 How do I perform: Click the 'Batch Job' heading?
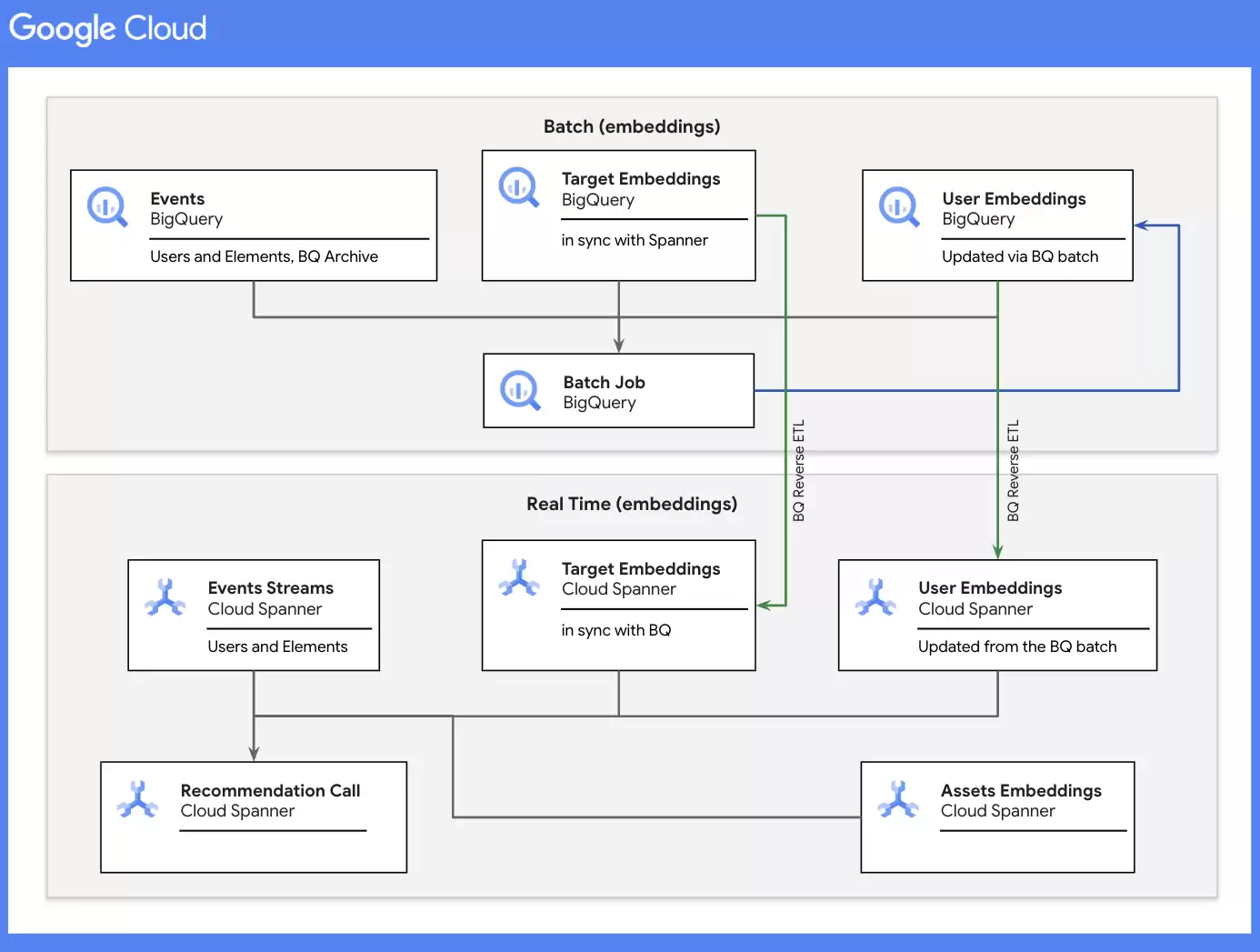click(x=604, y=383)
